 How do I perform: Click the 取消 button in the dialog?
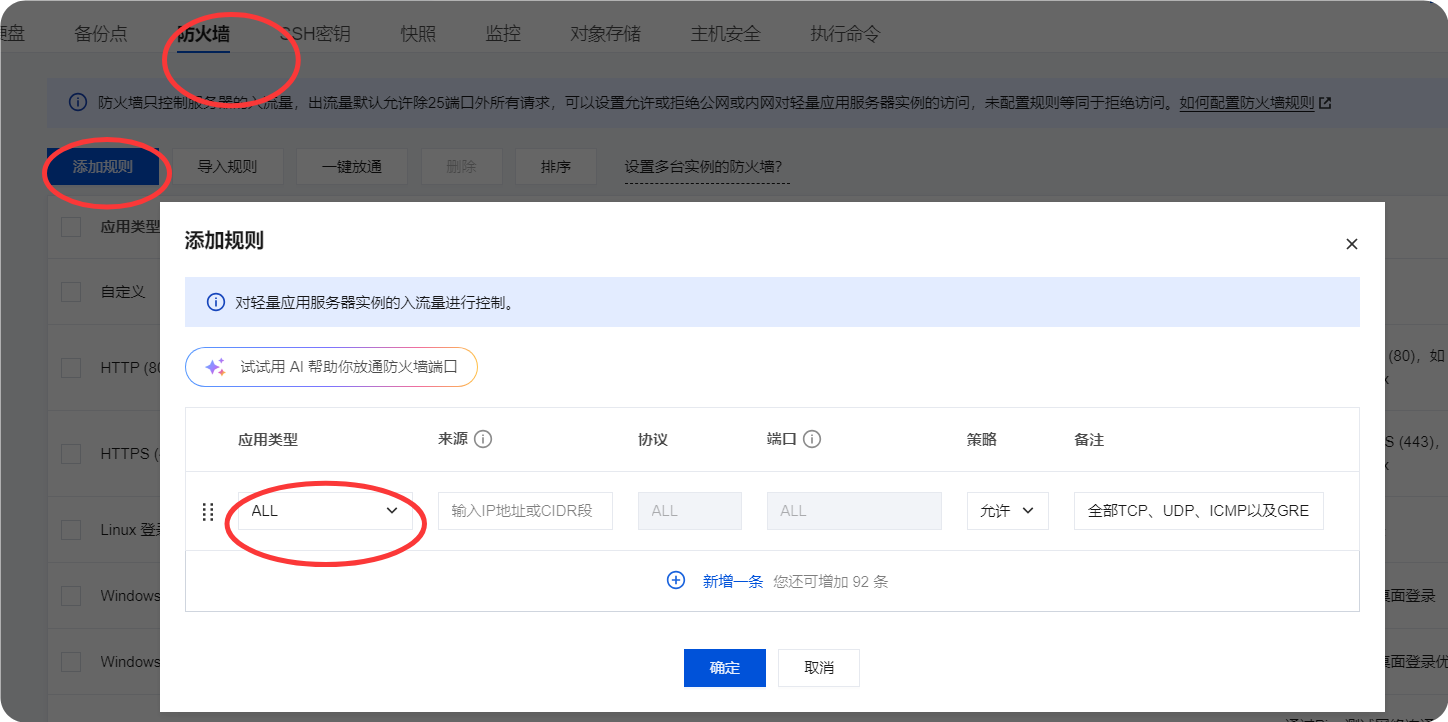(818, 668)
